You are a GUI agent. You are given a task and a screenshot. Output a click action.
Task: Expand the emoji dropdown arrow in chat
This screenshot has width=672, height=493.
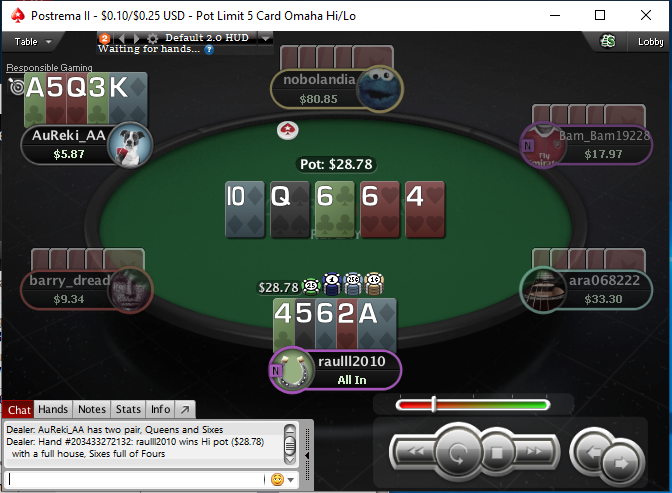291,480
